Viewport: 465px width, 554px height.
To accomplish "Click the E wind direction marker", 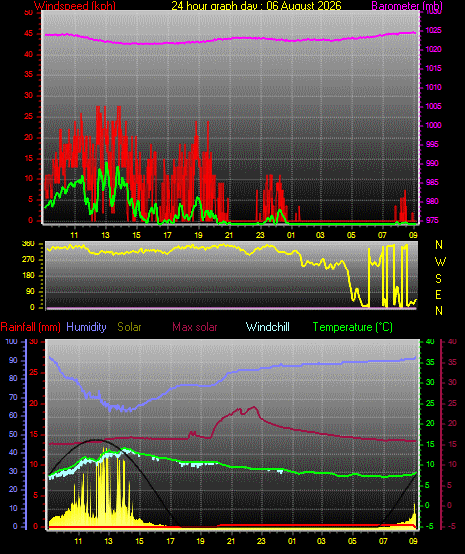I will click(x=438, y=295).
